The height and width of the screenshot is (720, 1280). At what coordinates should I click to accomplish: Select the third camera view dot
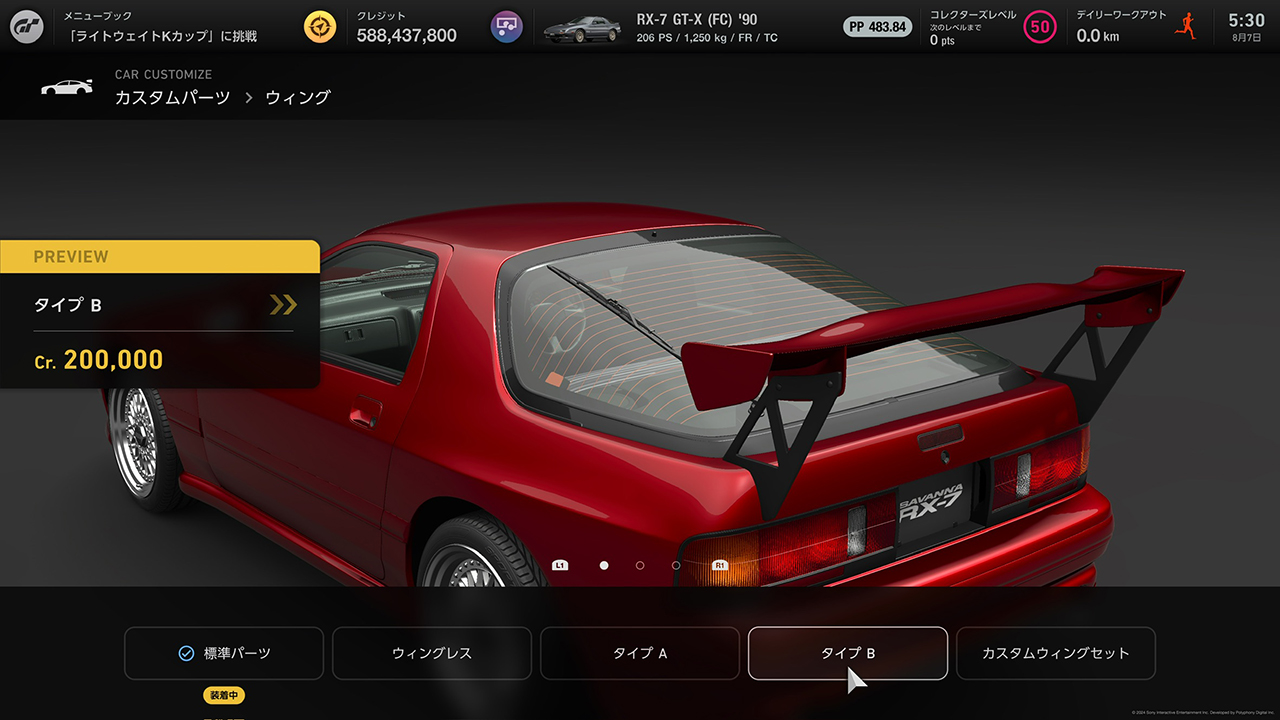676,565
